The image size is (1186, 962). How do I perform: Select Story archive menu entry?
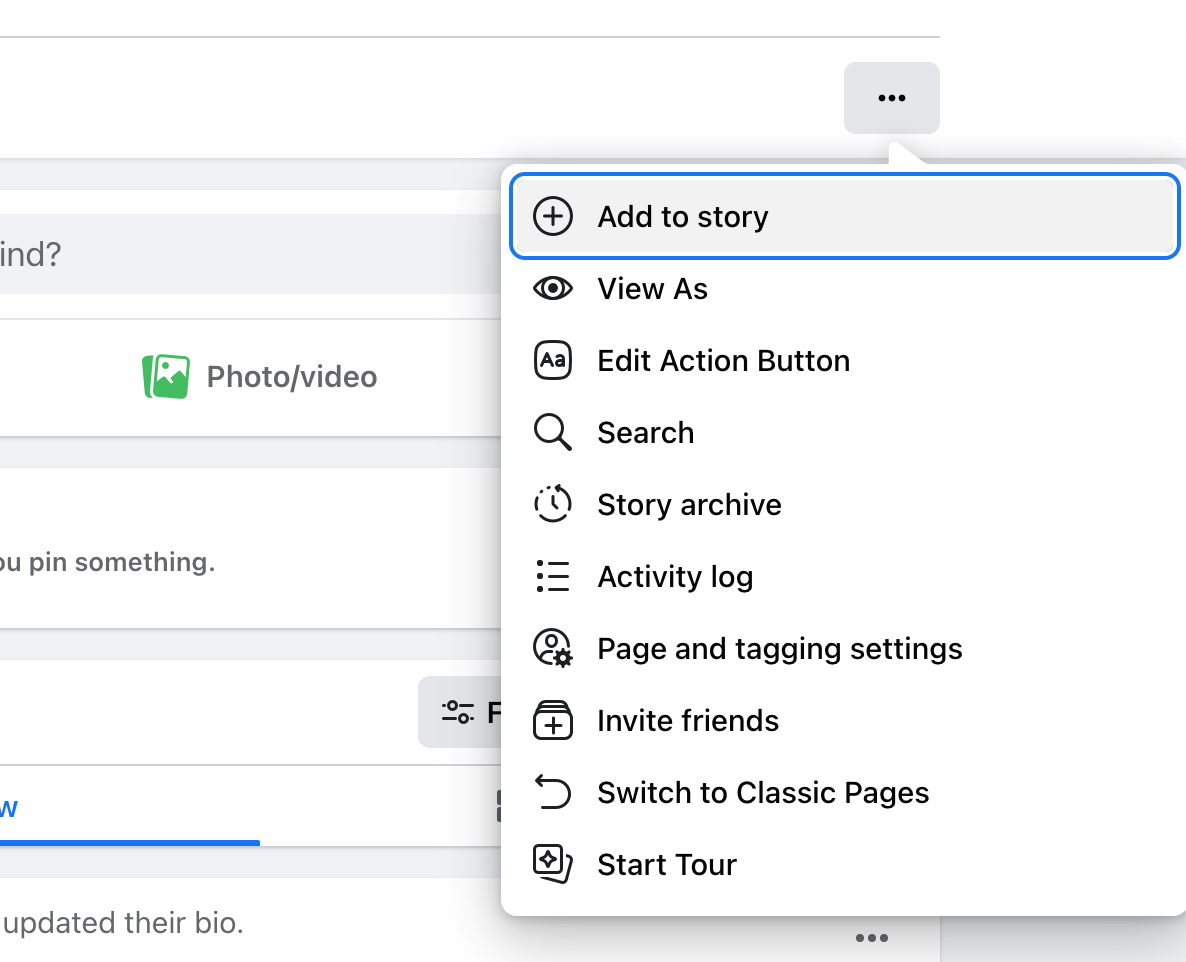(689, 505)
